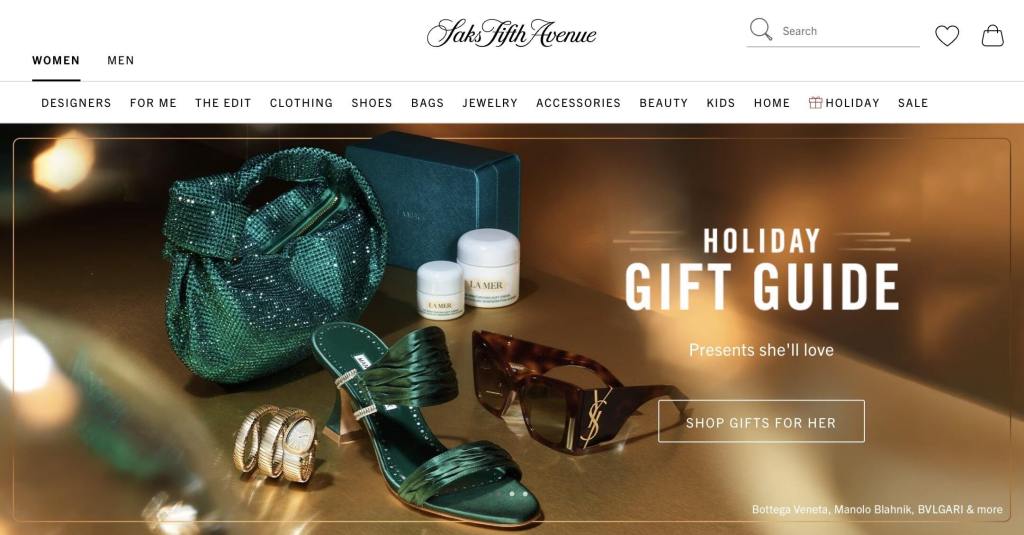
Task: Open the DESIGNERS menu
Action: pyautogui.click(x=76, y=103)
